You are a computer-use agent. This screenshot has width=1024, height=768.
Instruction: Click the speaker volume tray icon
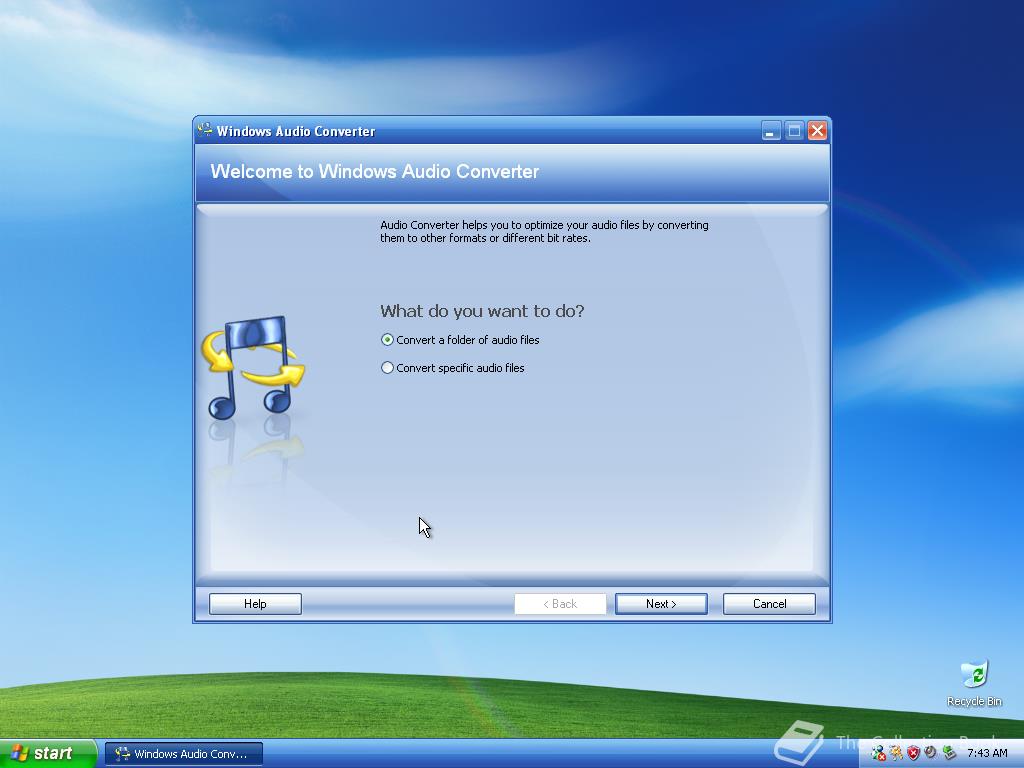coord(931,752)
